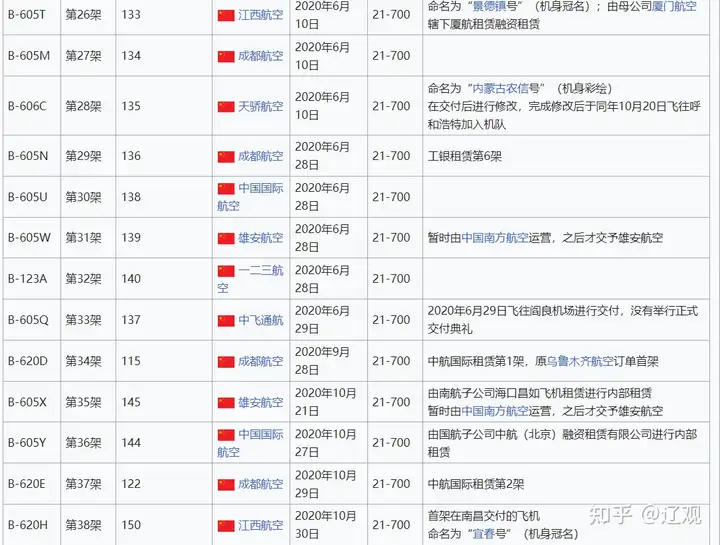This screenshot has height=545, width=720.
Task: Open 江西航空 link in B-620H row
Action: [260, 525]
